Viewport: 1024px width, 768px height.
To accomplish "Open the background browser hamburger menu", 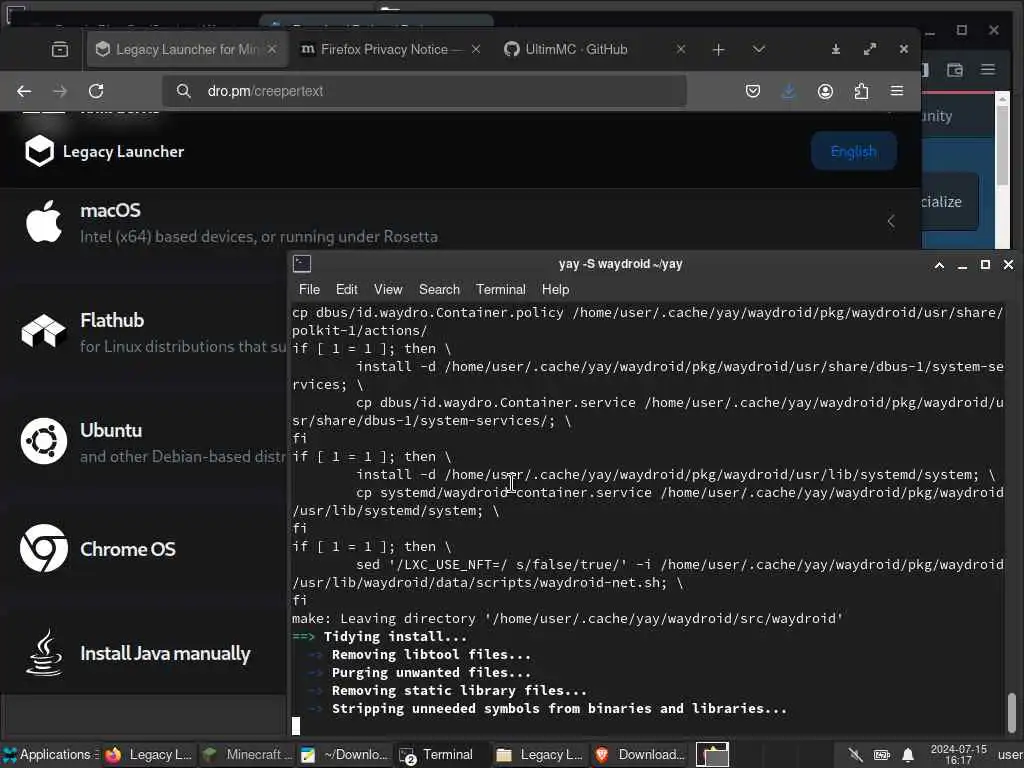I will pos(987,69).
